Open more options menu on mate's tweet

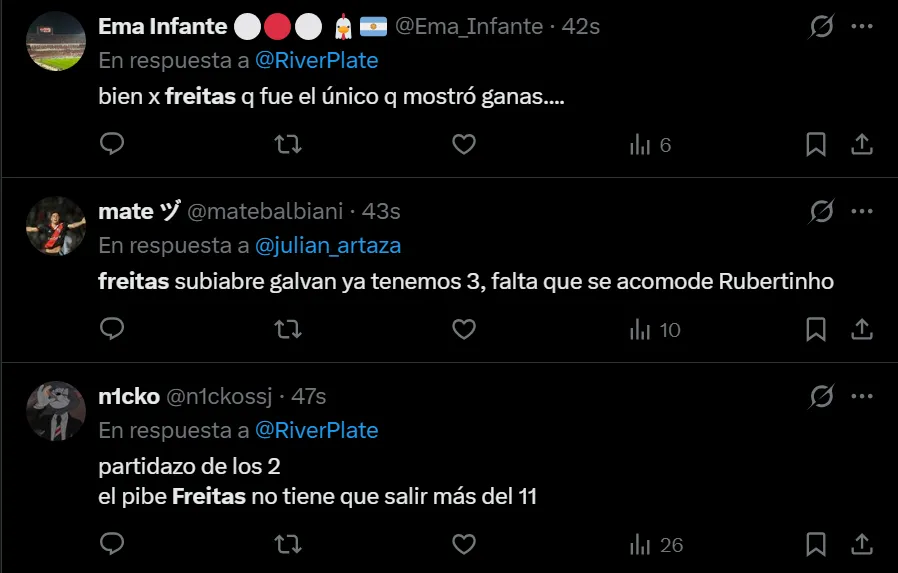861,212
